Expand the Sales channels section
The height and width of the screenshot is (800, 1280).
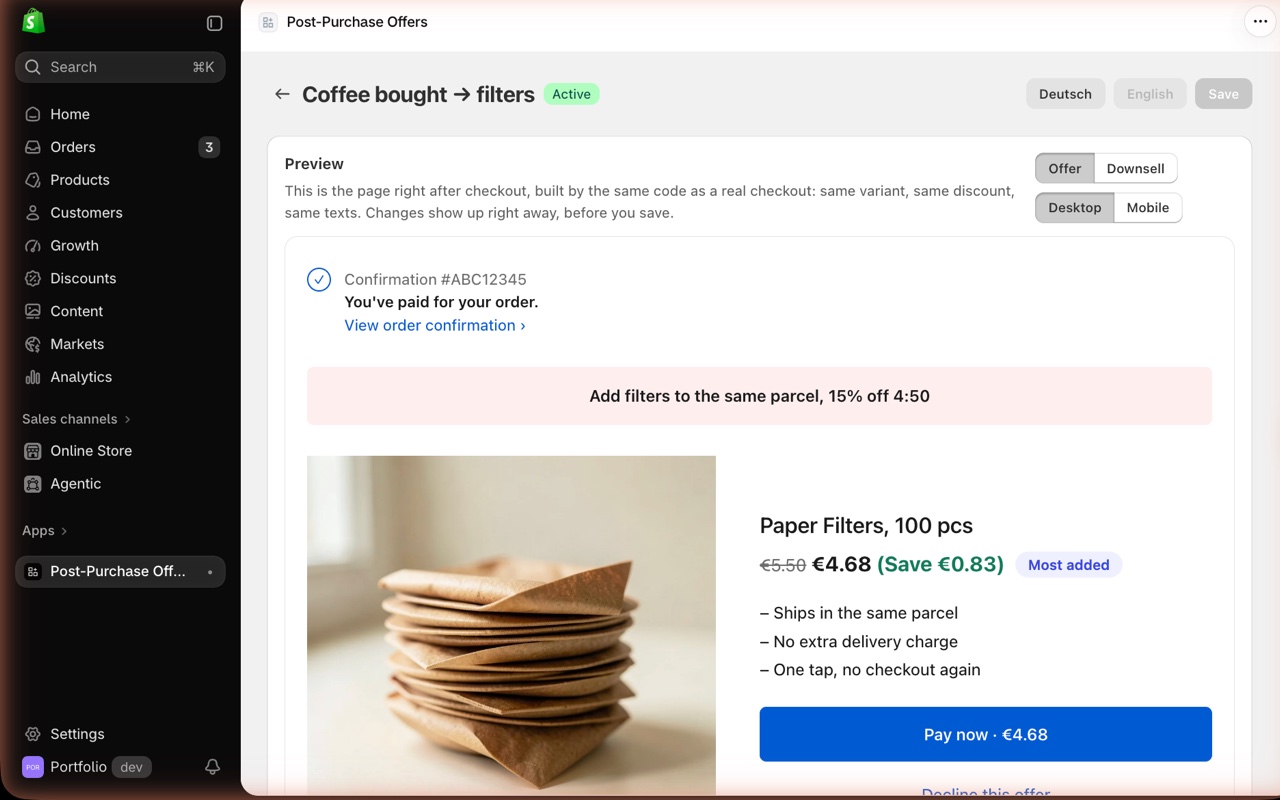77,419
